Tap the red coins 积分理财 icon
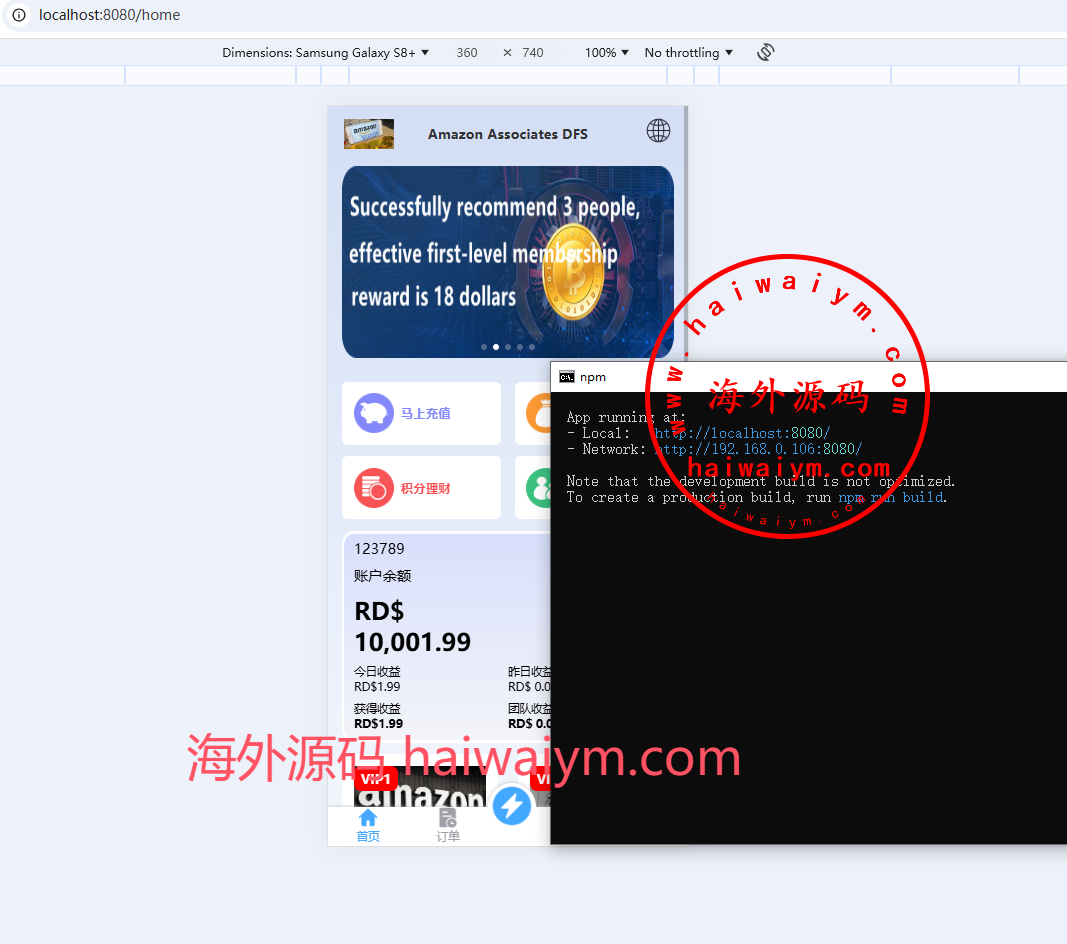 (x=374, y=488)
